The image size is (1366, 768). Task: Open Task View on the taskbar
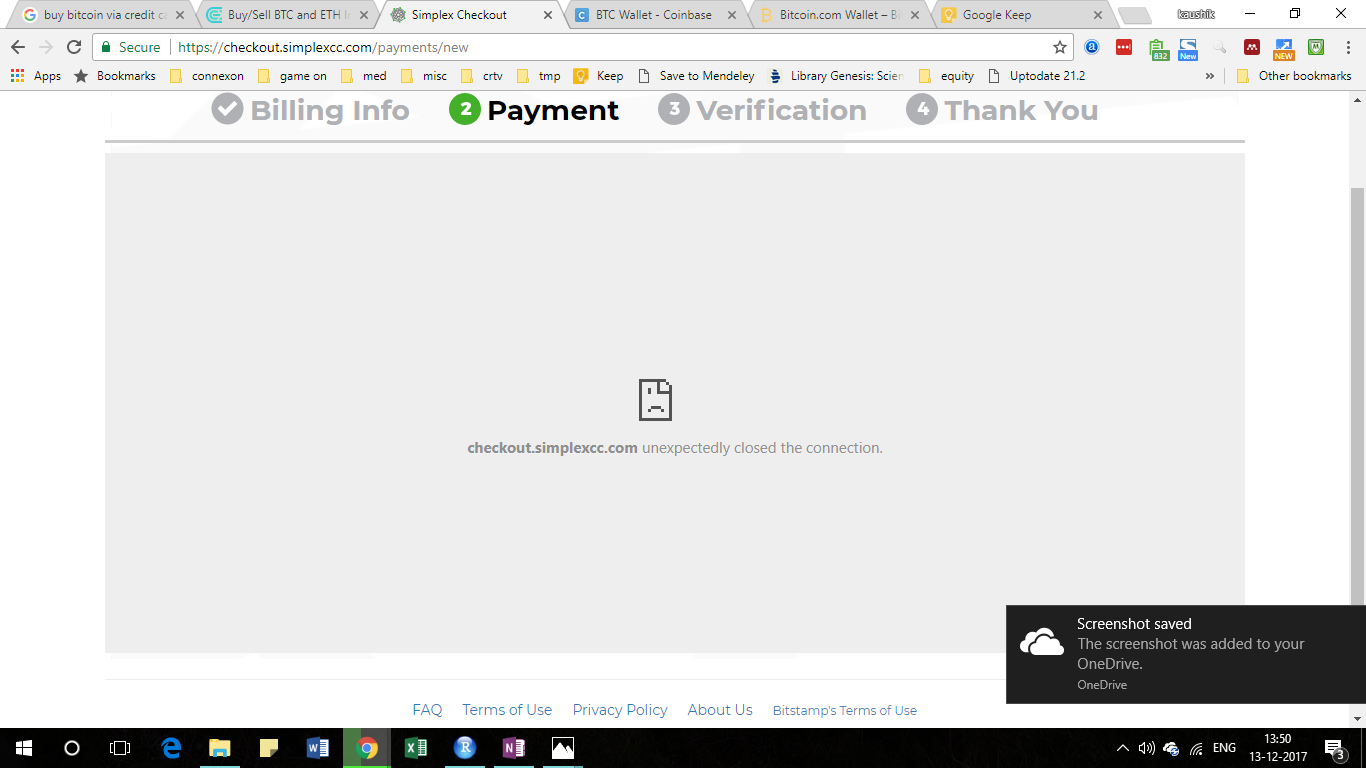coord(120,748)
